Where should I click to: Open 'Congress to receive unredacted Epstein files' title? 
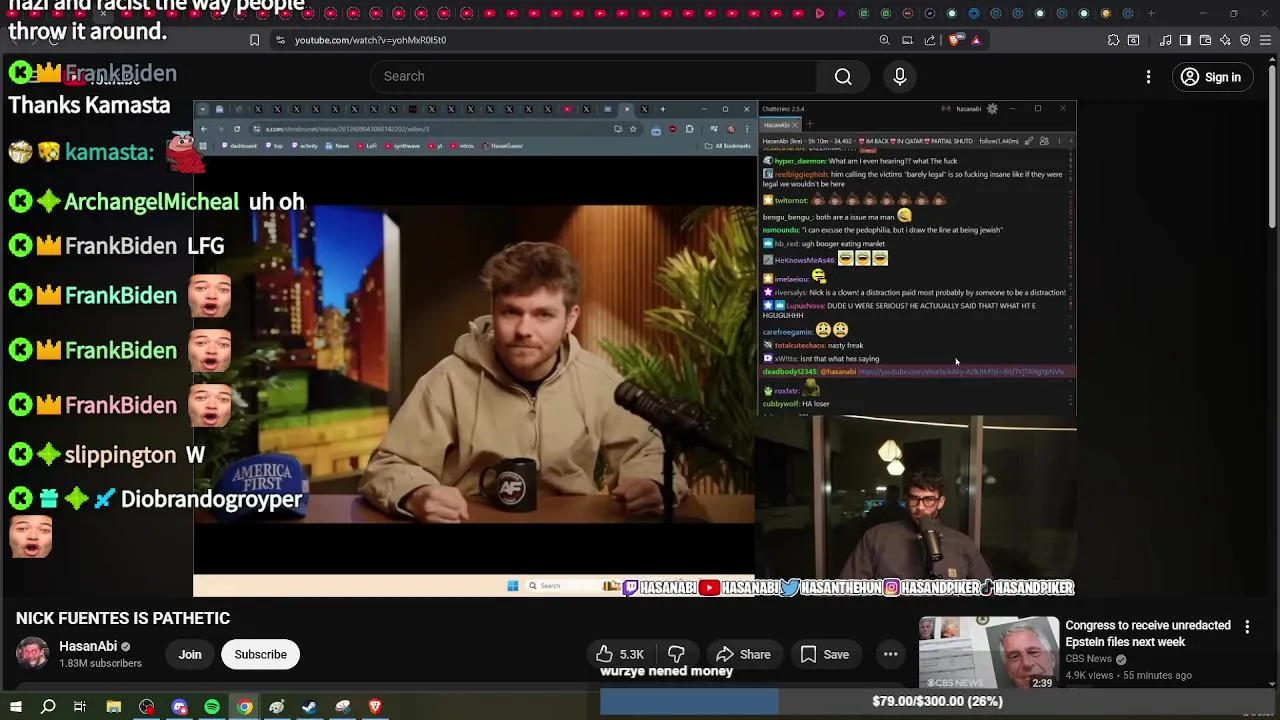(x=1148, y=633)
